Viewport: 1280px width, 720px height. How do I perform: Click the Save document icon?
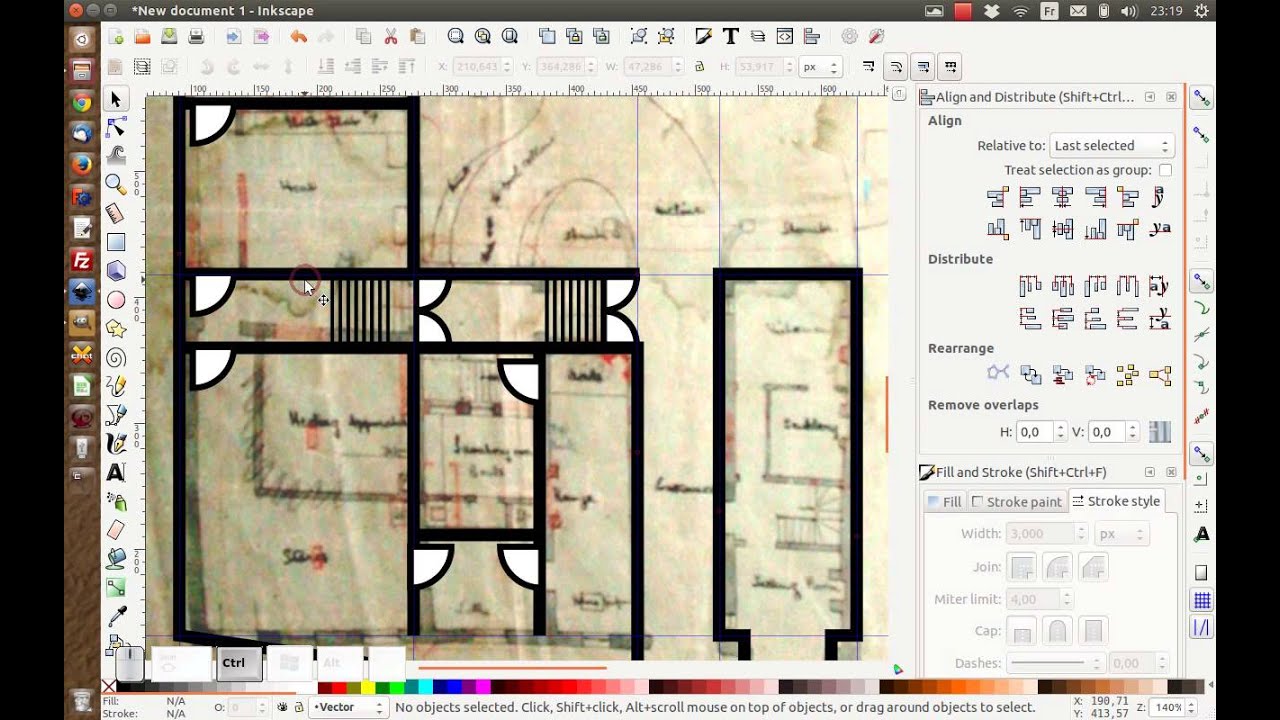click(169, 37)
